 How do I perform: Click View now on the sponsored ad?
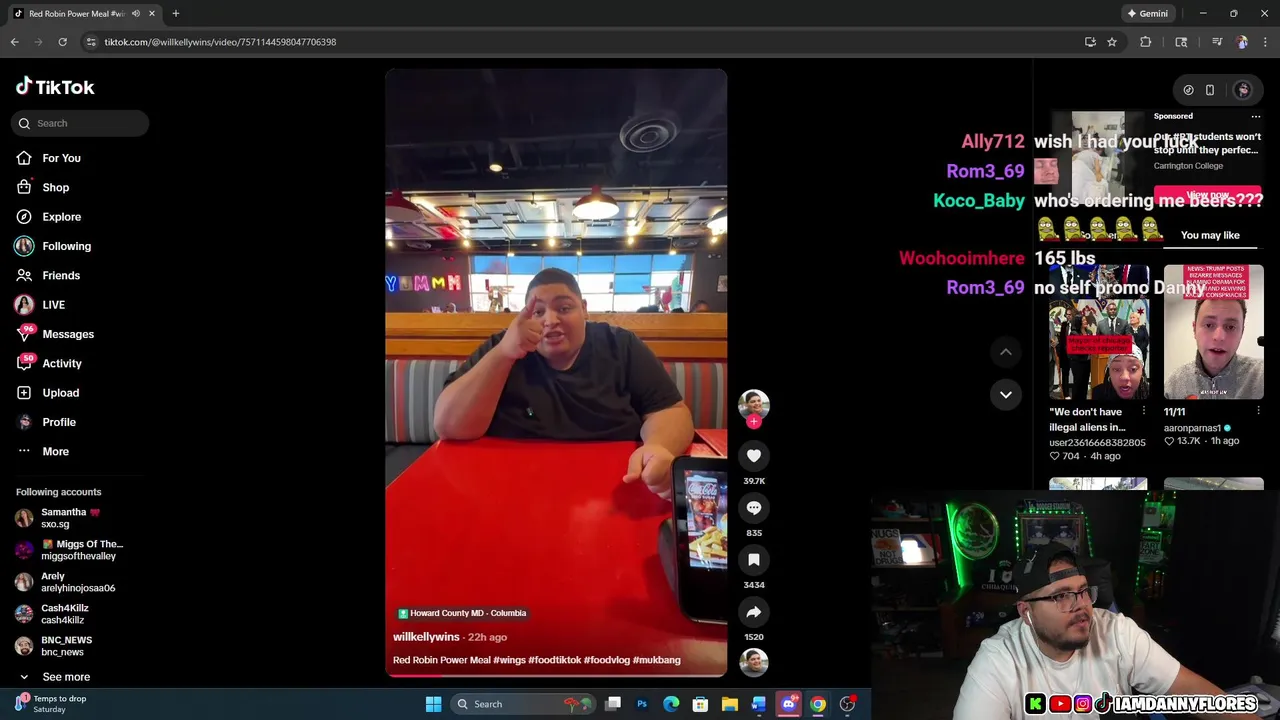[x=1208, y=195]
